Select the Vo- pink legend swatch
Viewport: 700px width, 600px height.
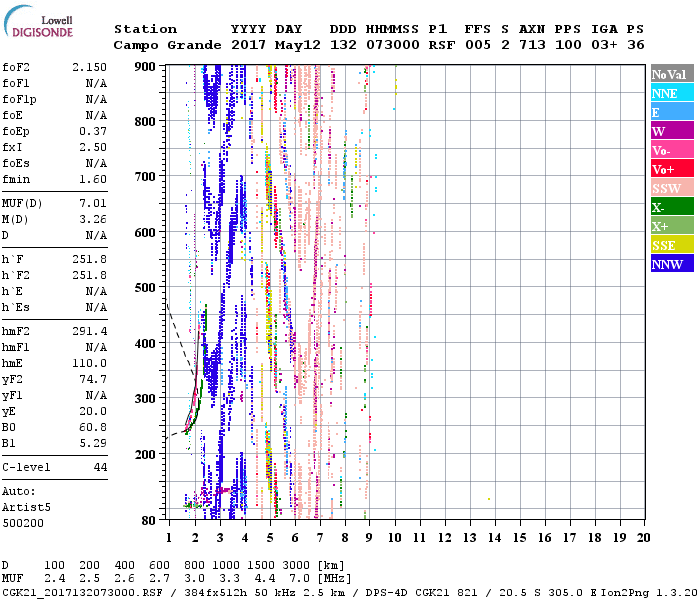click(672, 150)
